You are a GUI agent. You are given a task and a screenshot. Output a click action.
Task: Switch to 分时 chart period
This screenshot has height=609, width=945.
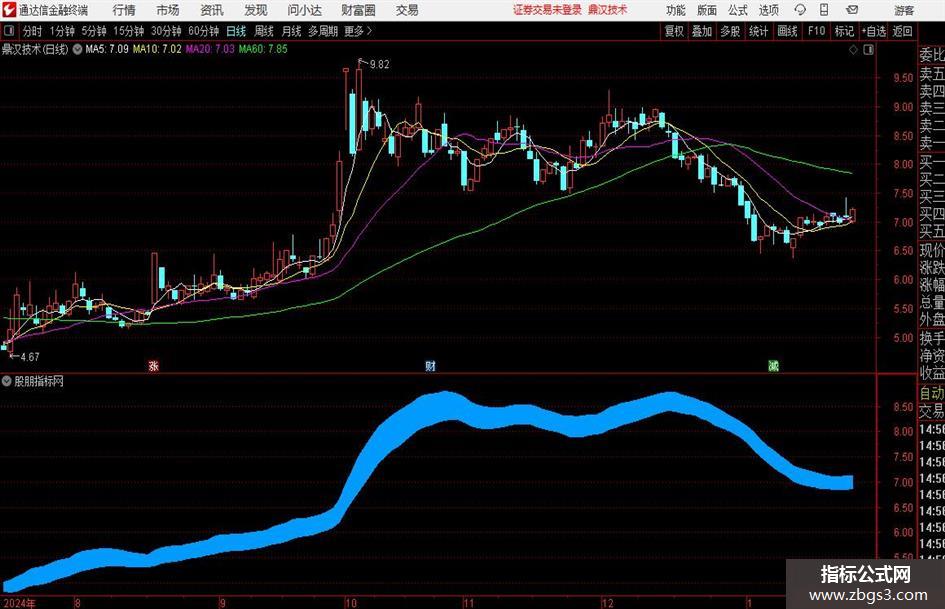pos(33,31)
